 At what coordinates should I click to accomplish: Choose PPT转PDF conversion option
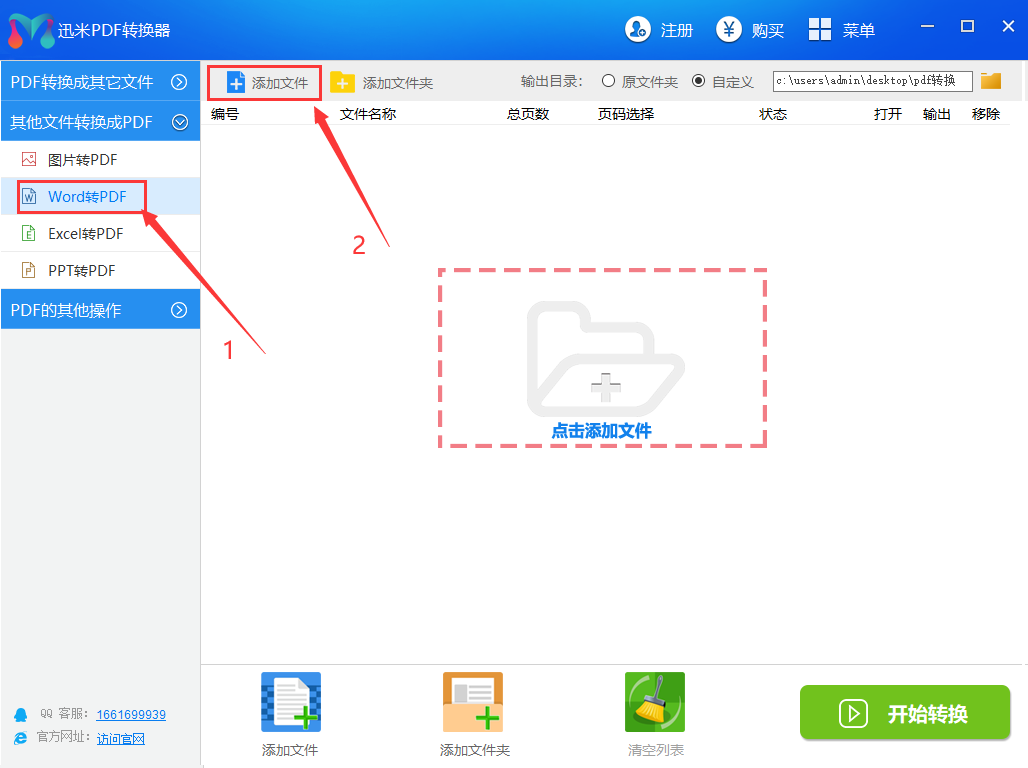tap(81, 270)
